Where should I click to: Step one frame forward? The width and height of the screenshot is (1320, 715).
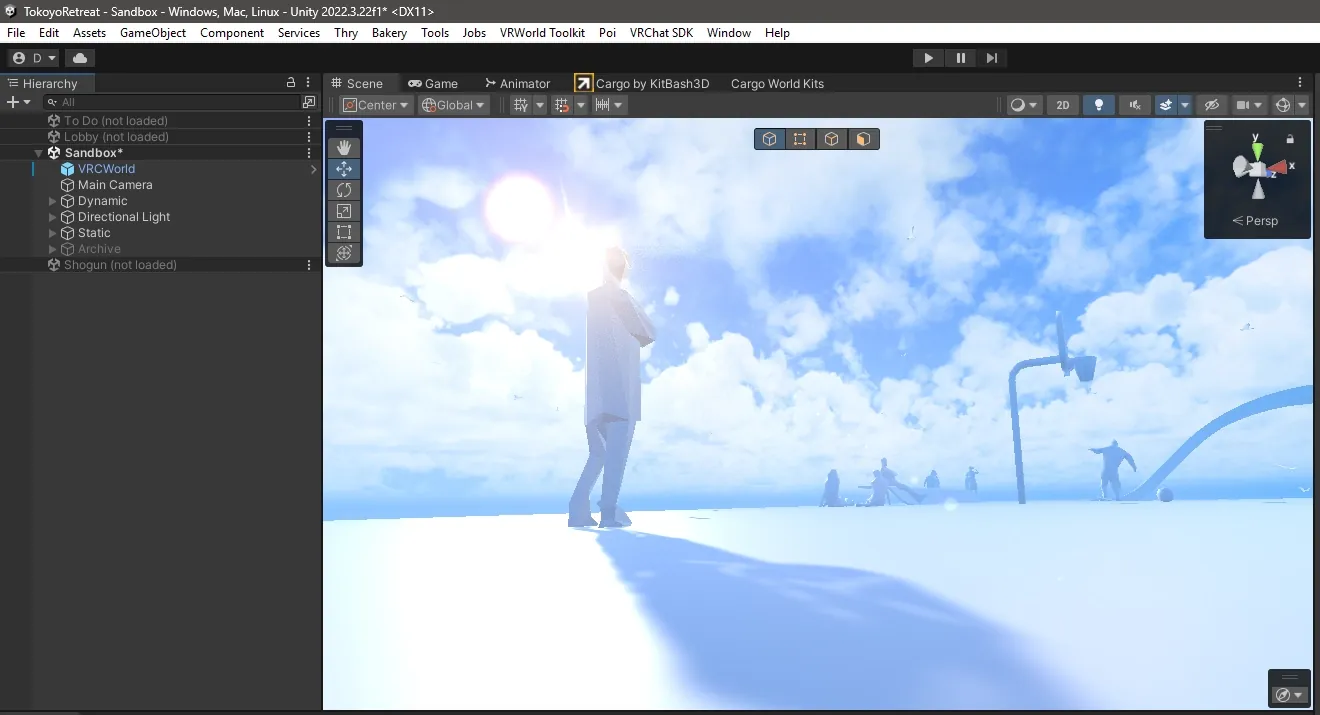click(x=991, y=58)
